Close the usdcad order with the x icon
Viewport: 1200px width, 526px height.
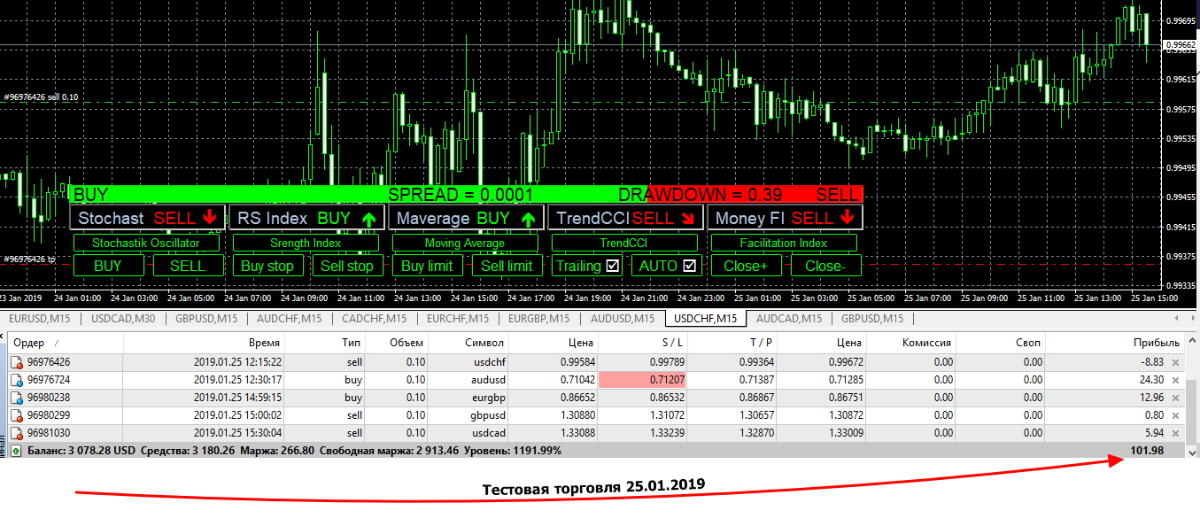[x=1176, y=433]
